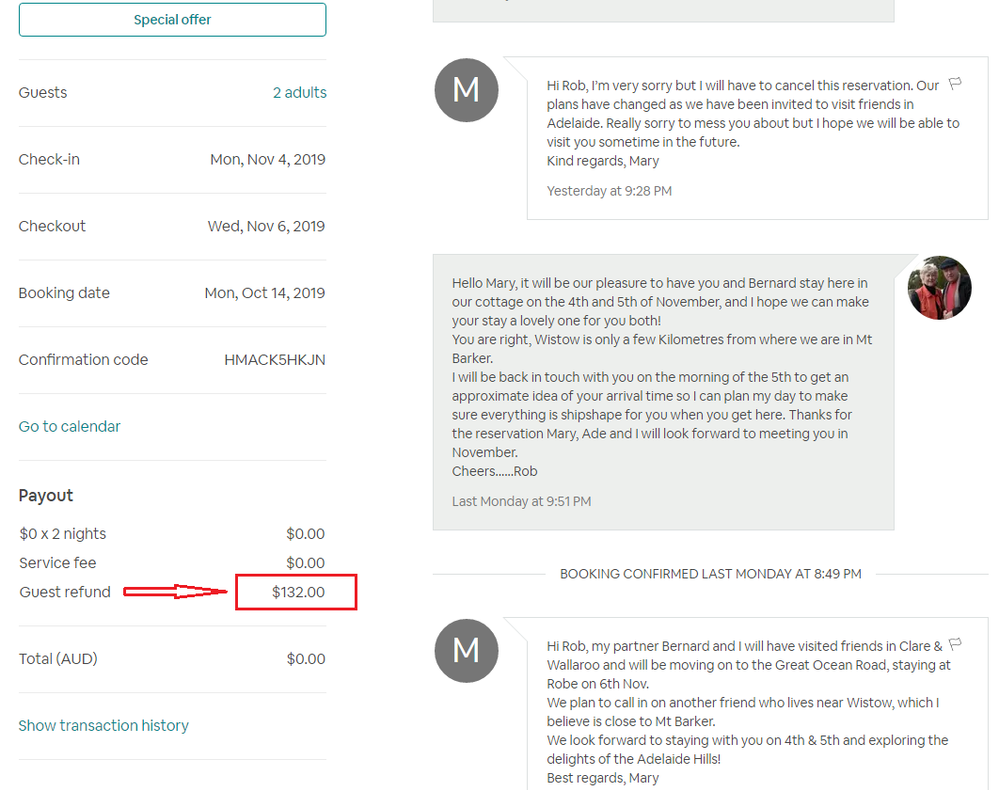
Task: Go to calendar via the link
Action: tap(69, 426)
